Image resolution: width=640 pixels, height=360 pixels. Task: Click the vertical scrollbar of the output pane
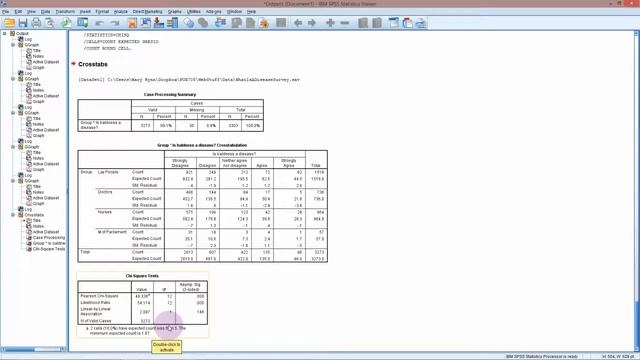pos(637,192)
